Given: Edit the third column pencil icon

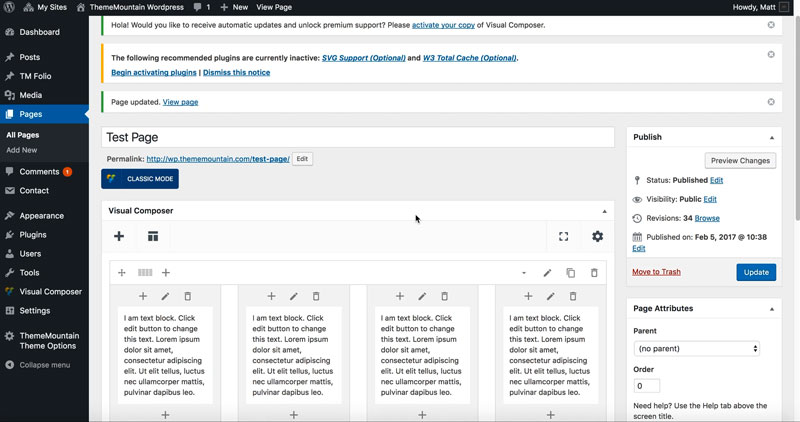Looking at the screenshot, I should click(x=422, y=296).
